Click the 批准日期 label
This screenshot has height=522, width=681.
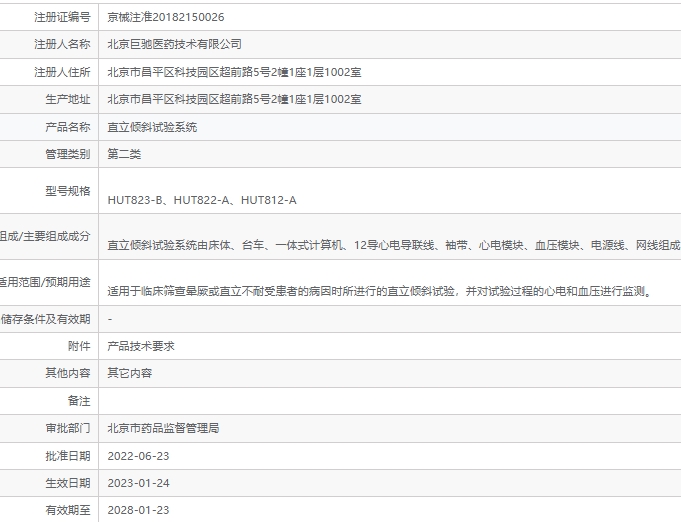(68, 456)
